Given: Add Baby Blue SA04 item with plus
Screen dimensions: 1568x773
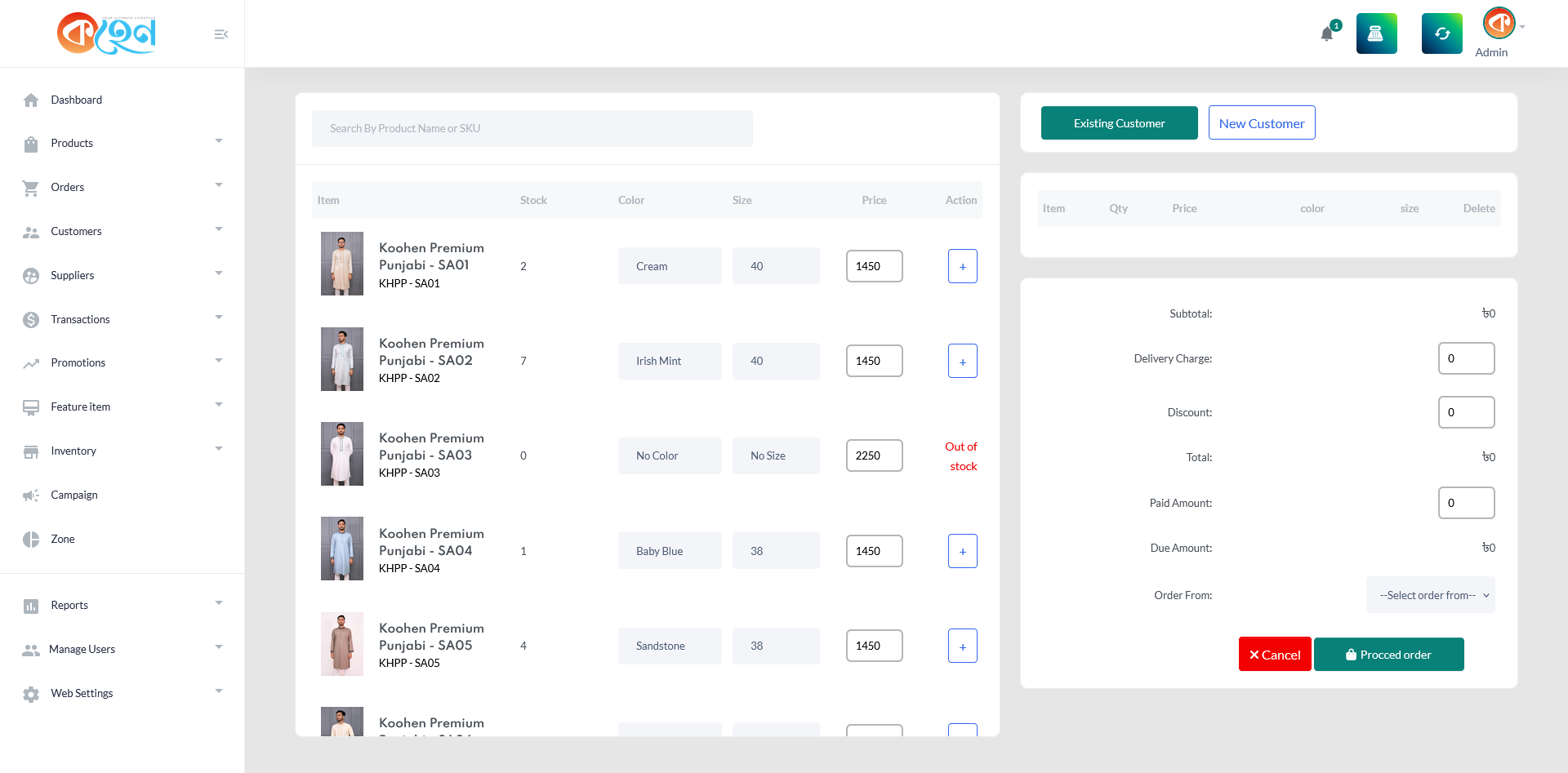Looking at the screenshot, I should coord(962,551).
